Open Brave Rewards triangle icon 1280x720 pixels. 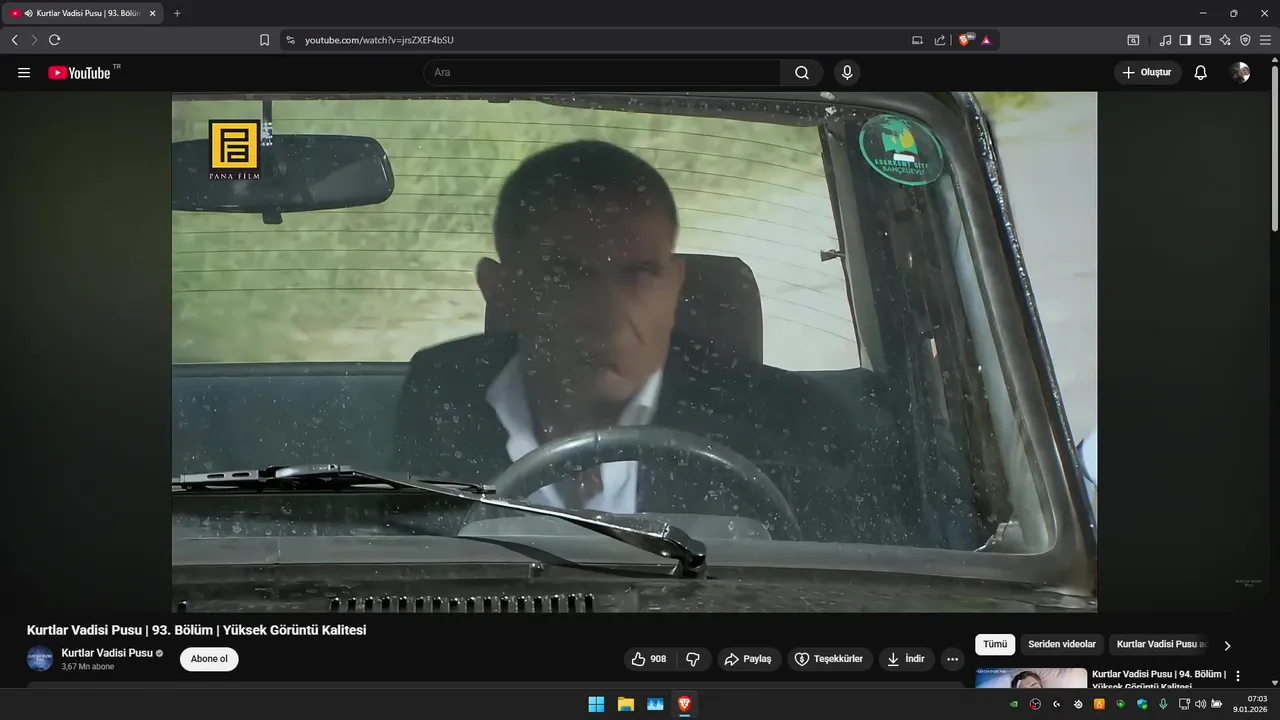click(986, 40)
